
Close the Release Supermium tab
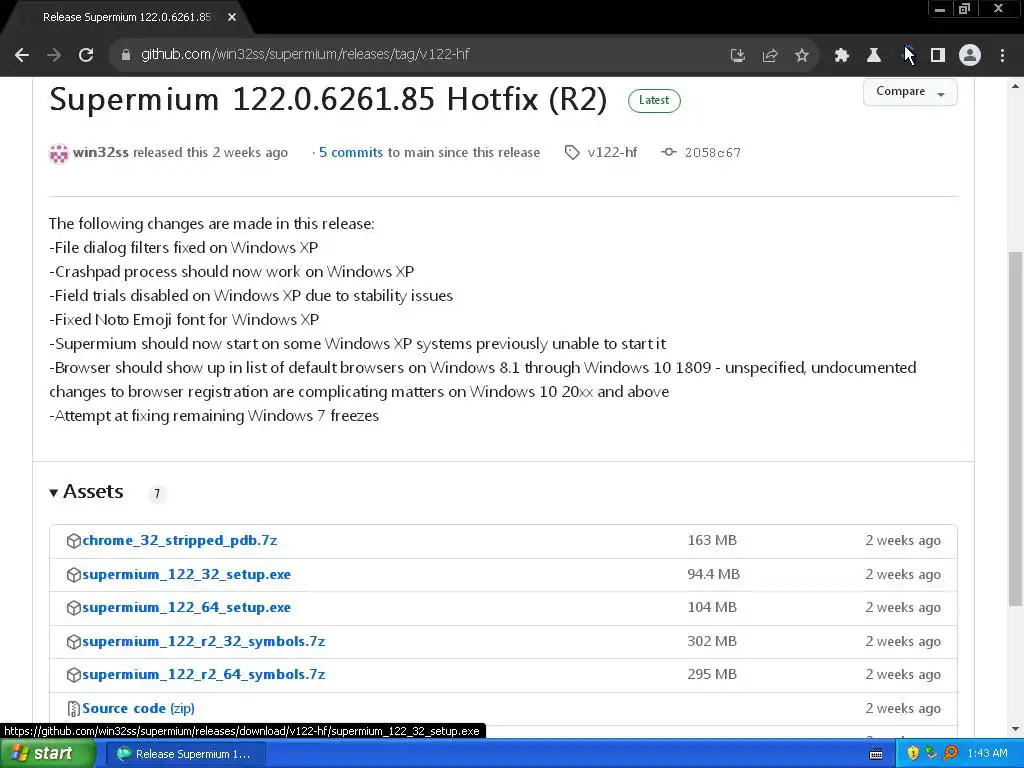pos(232,18)
